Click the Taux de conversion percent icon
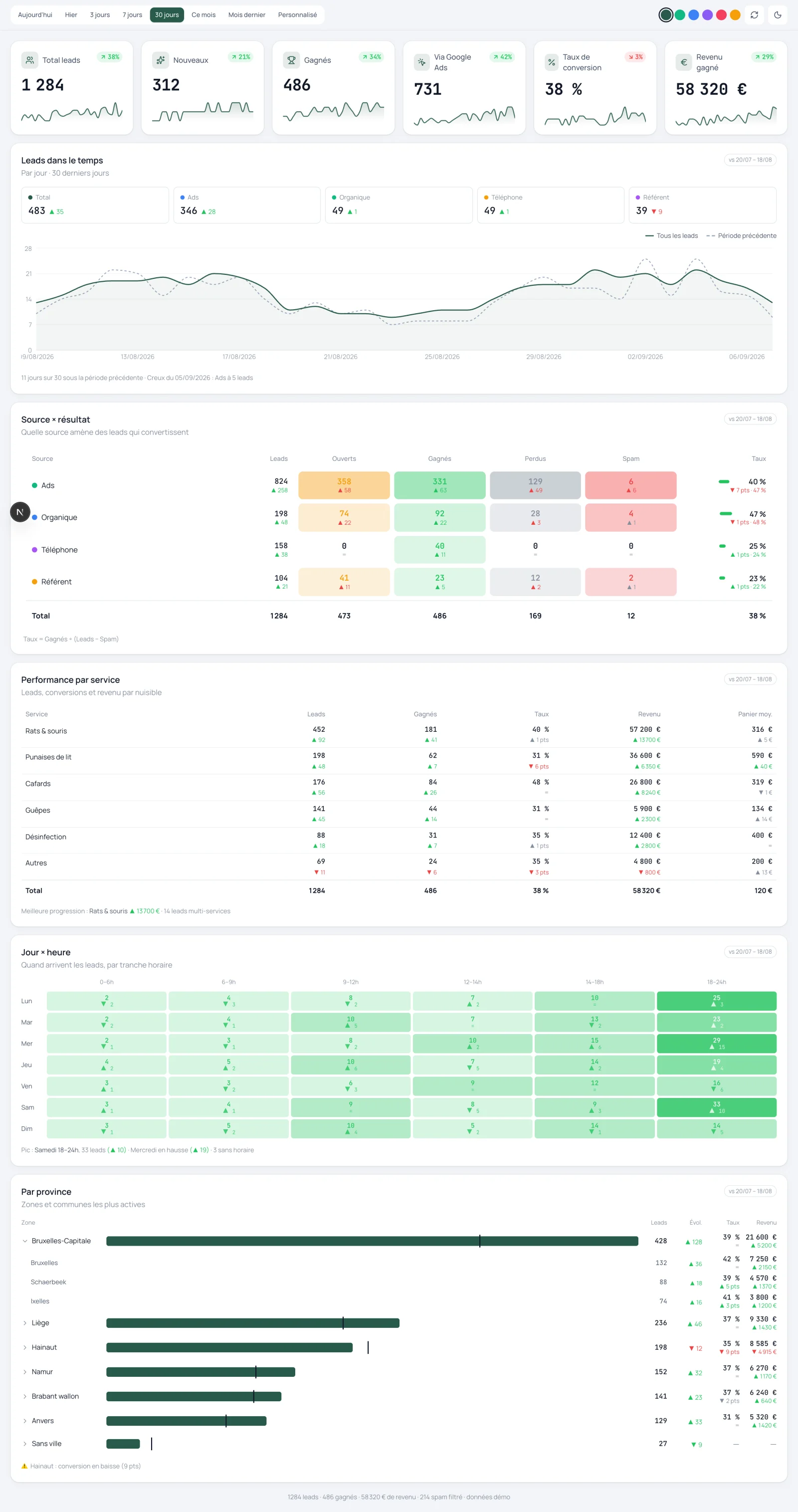The width and height of the screenshot is (798, 1512). pos(552,62)
